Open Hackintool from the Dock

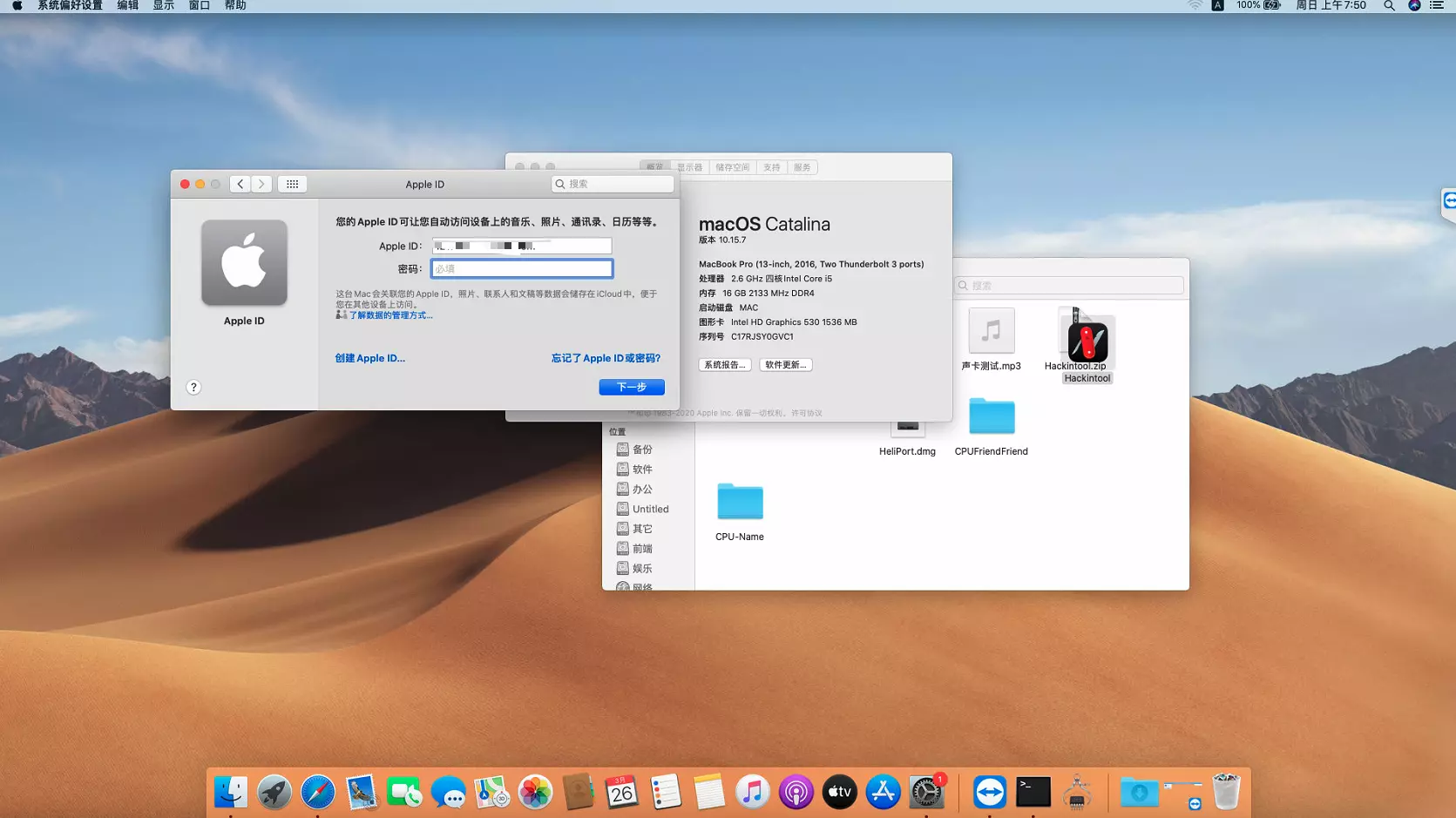pos(1079,793)
